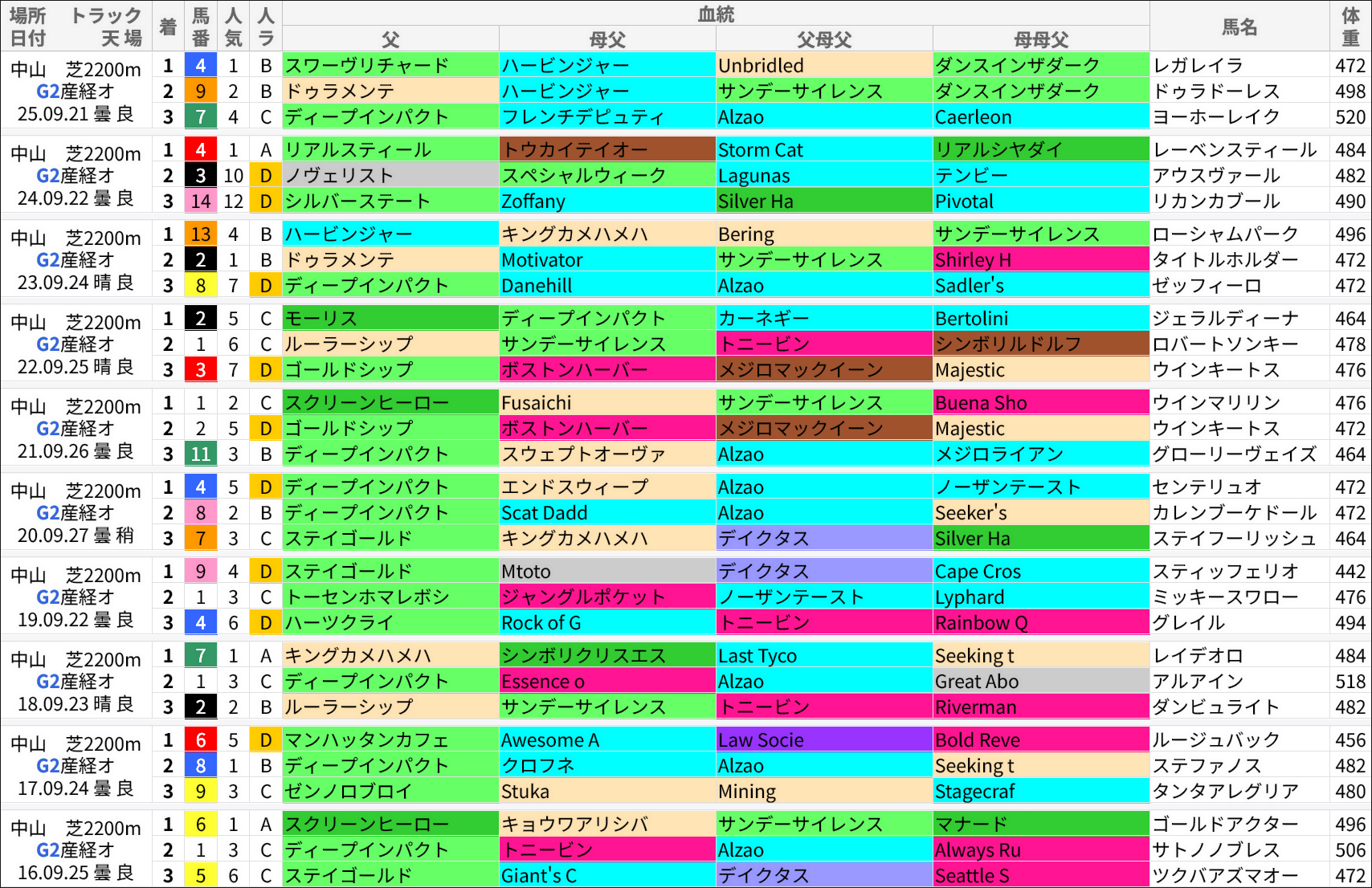Click the Lagunas cell

coord(824,176)
